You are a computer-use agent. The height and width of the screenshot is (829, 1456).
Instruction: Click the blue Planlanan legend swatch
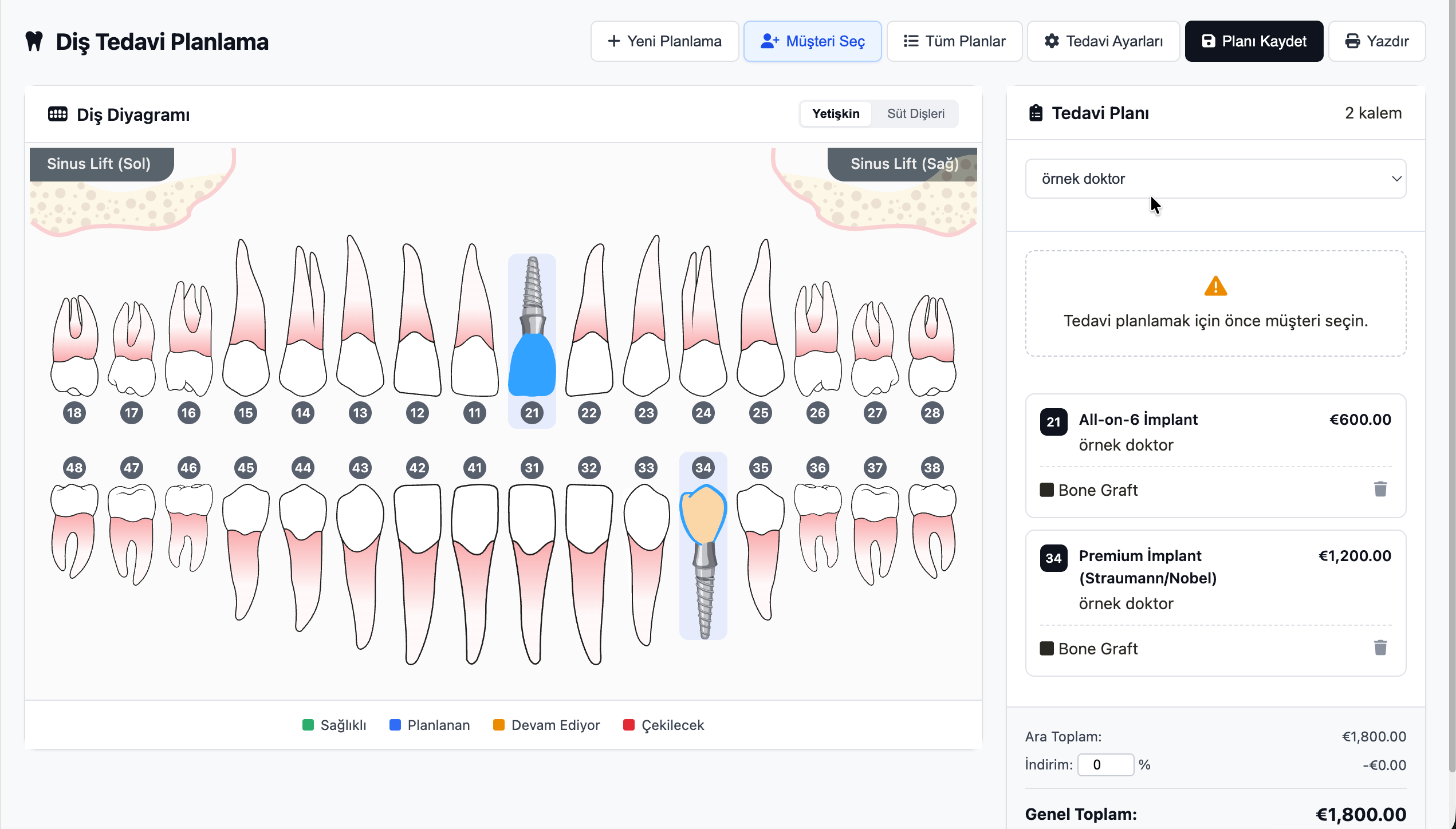pos(395,725)
